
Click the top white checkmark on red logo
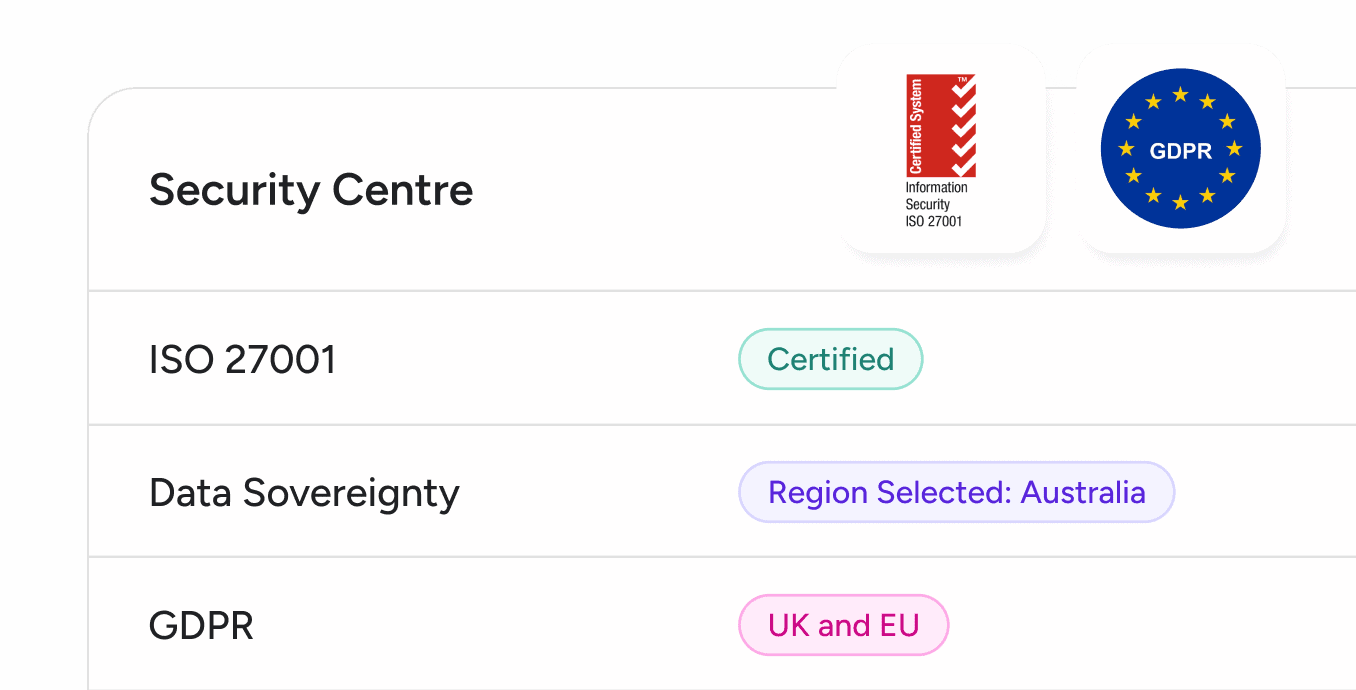click(x=963, y=91)
